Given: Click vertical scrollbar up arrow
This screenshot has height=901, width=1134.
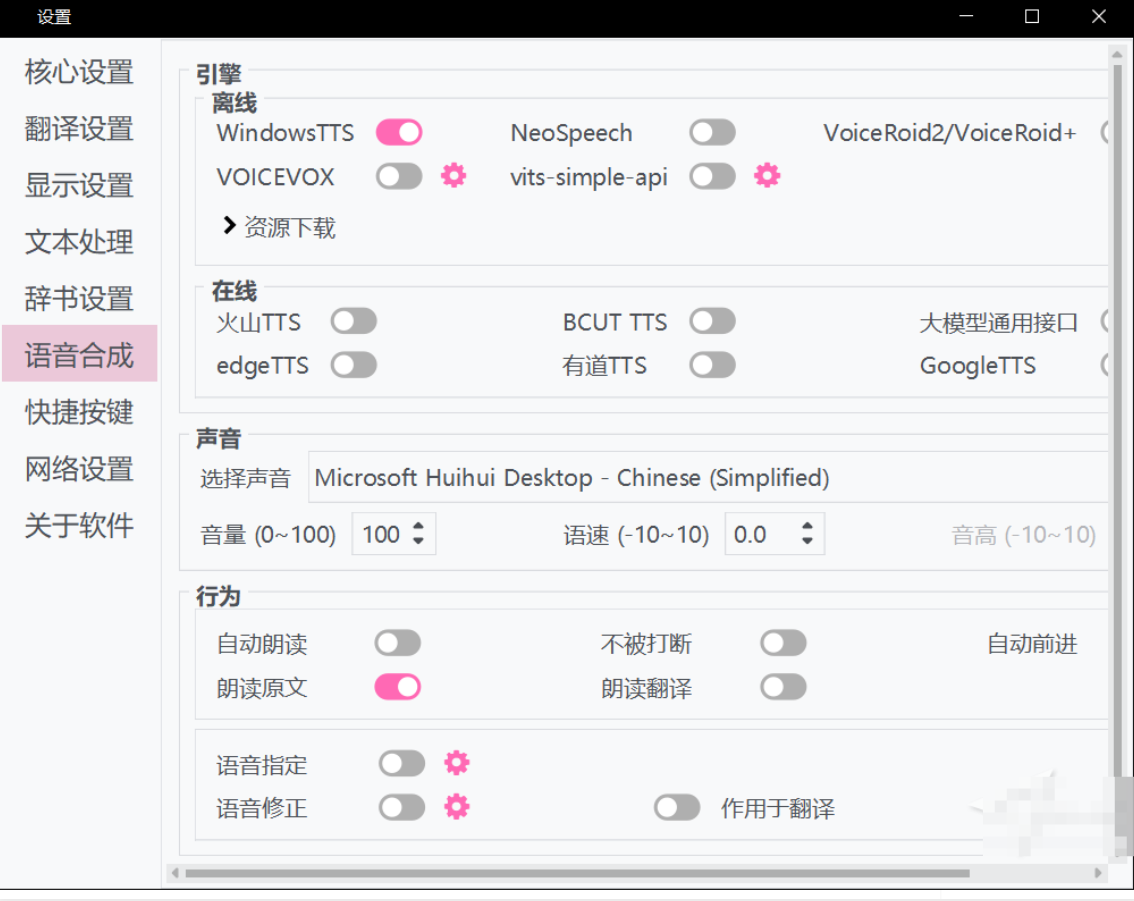Looking at the screenshot, I should (1117, 54).
